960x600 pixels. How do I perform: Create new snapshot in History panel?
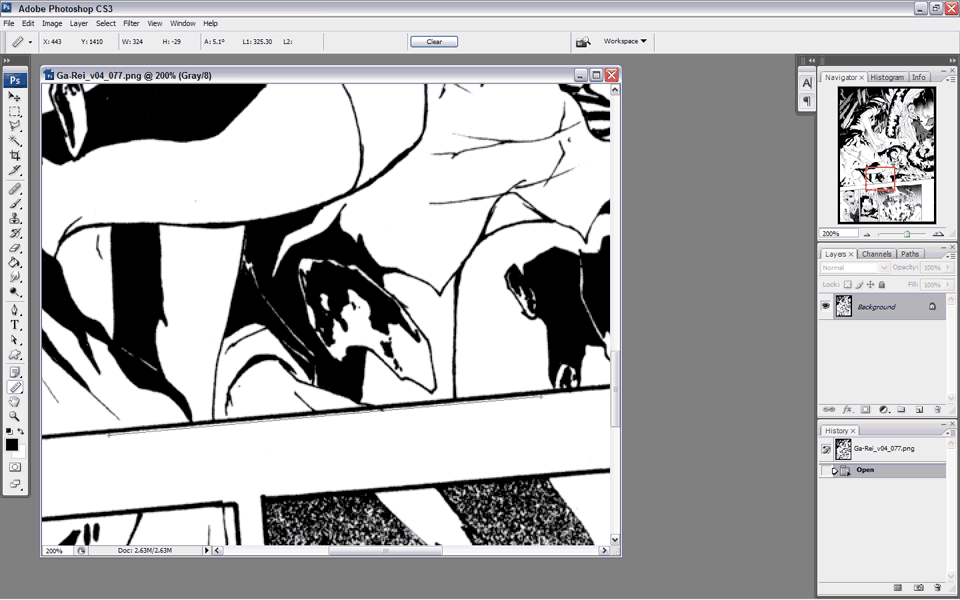918,588
